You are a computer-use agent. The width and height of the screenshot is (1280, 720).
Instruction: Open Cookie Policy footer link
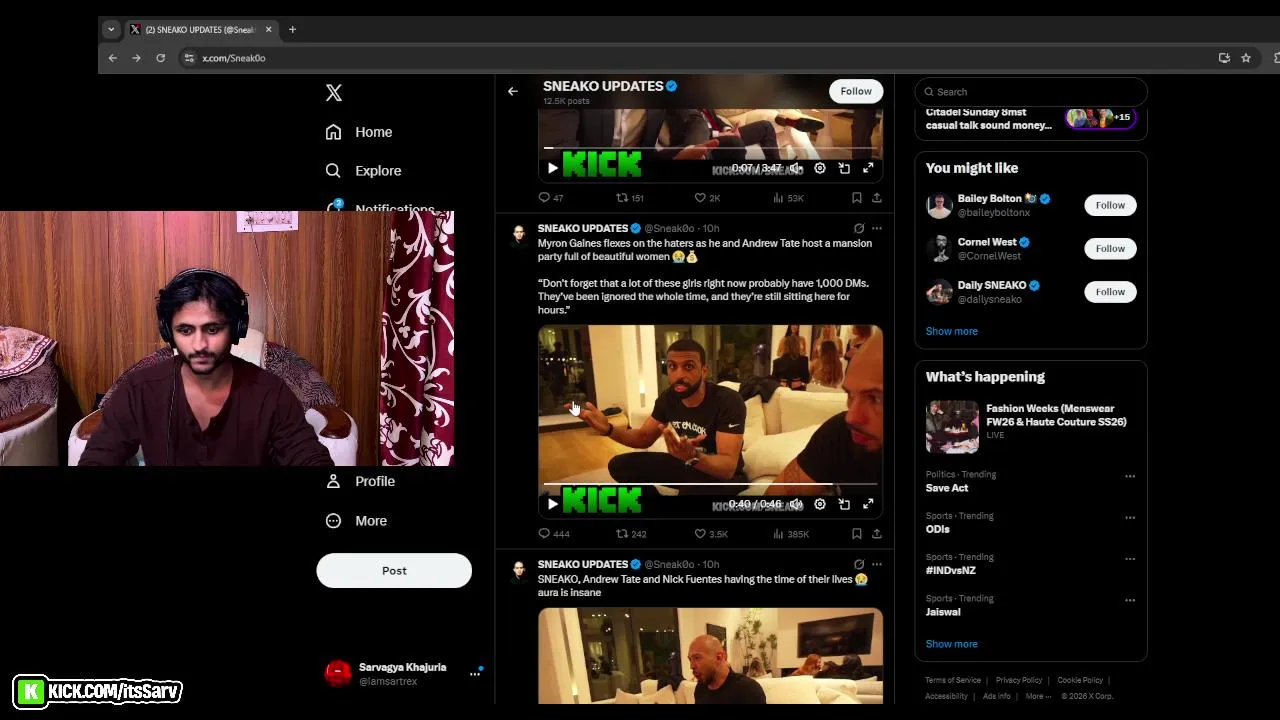[x=1080, y=680]
